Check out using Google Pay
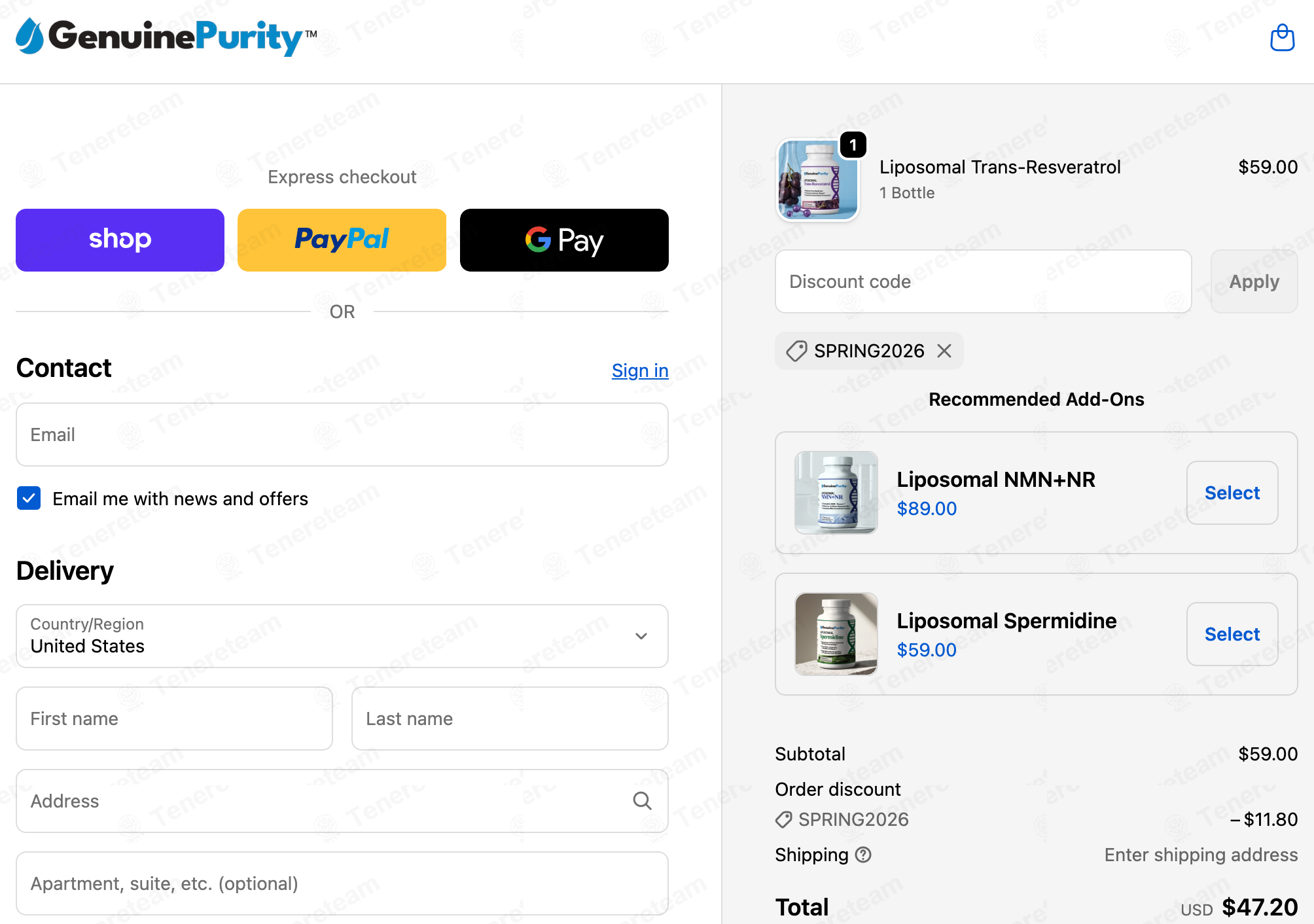 tap(564, 240)
